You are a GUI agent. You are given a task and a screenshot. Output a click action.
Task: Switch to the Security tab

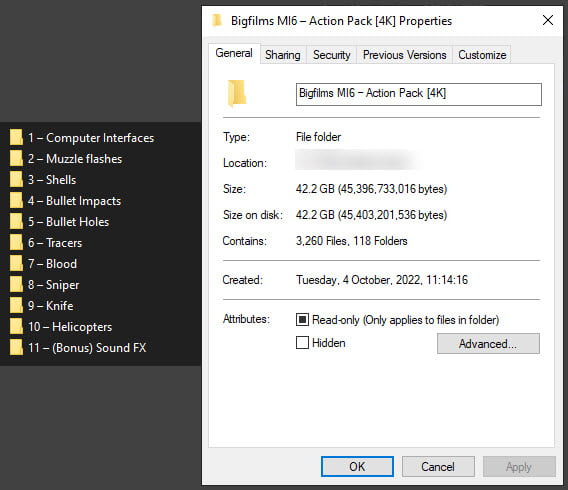(x=331, y=55)
